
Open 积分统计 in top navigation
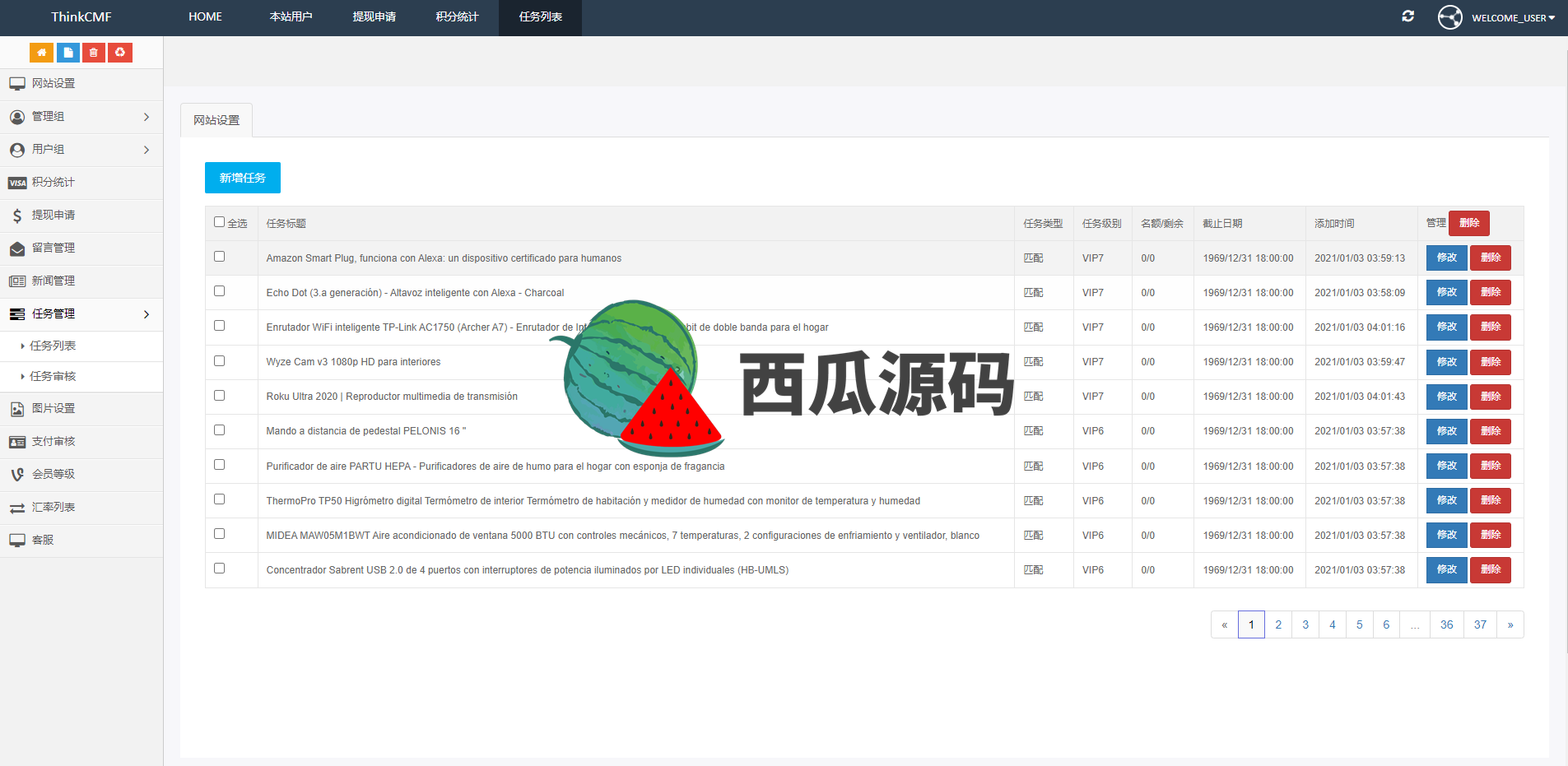click(x=457, y=16)
